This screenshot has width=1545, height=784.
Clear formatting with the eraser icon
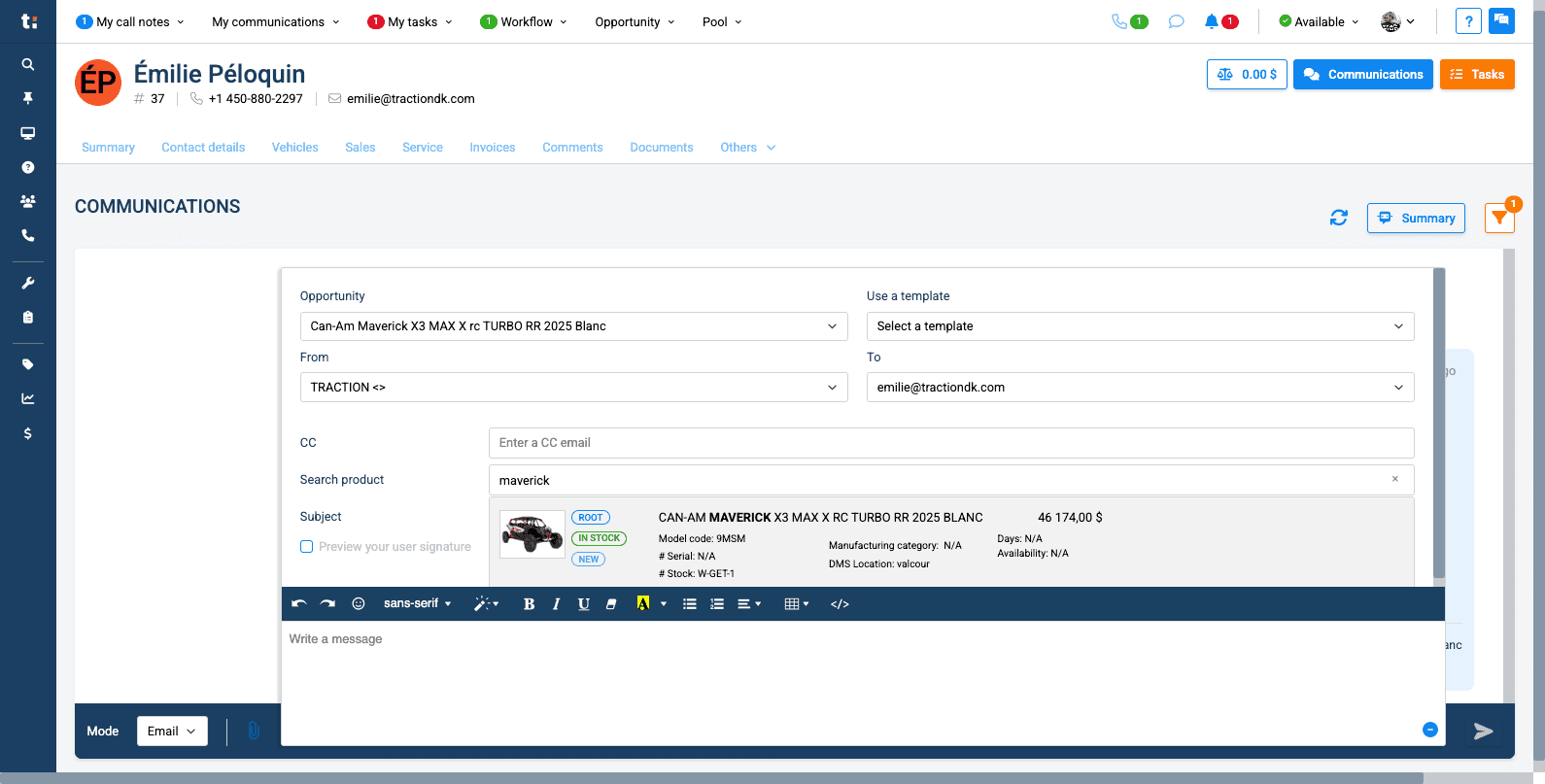(611, 604)
